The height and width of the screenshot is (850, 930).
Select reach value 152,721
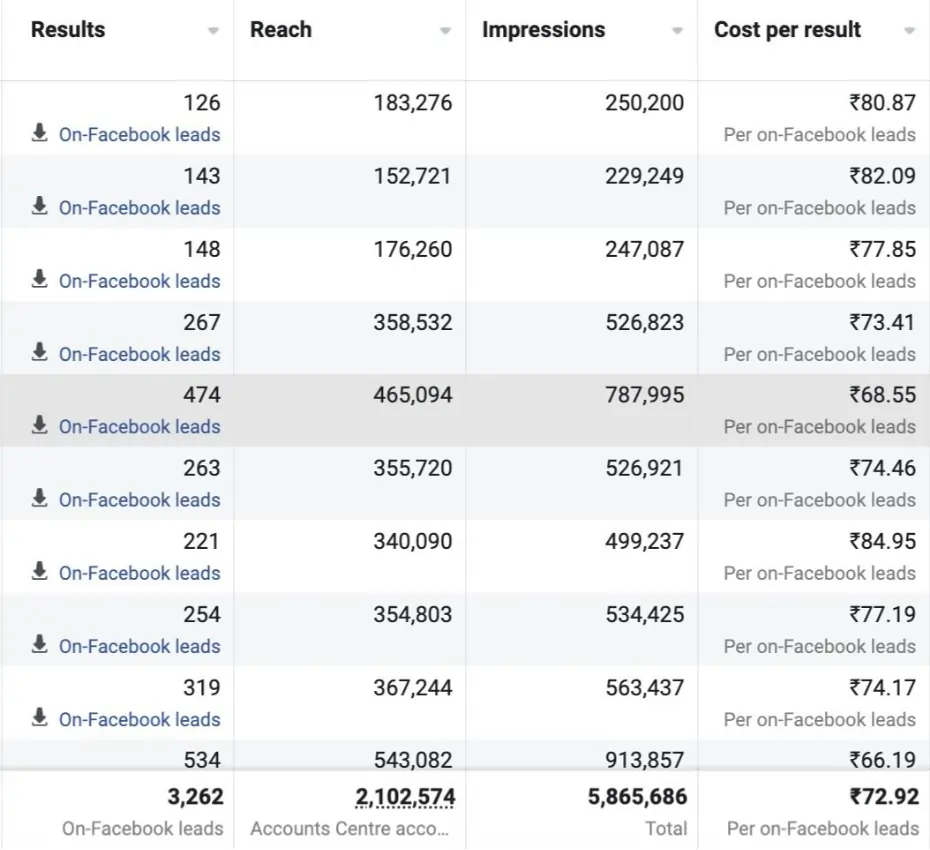[413, 176]
